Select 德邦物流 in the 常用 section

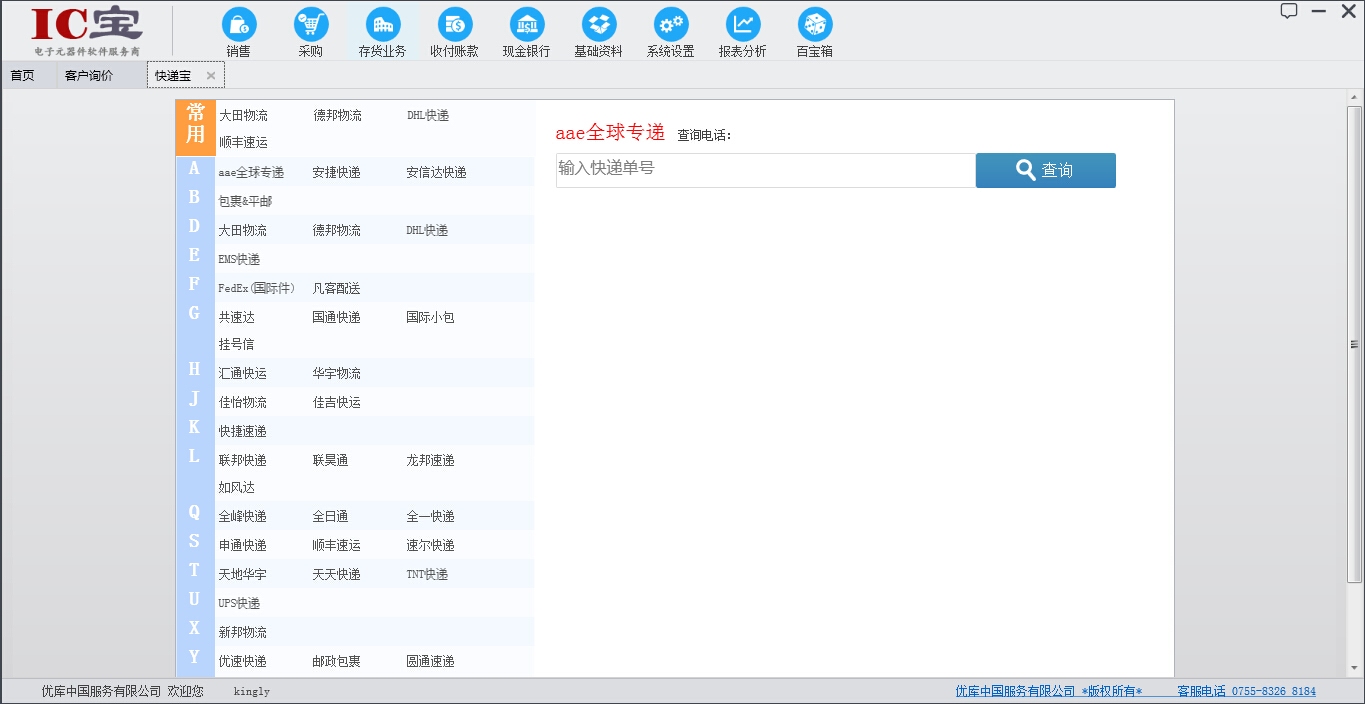pos(337,116)
